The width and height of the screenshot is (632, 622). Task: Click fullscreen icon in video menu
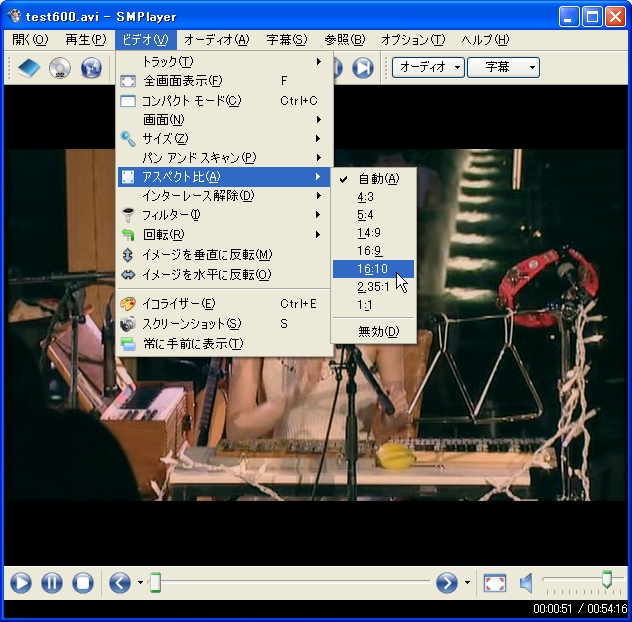tap(128, 81)
